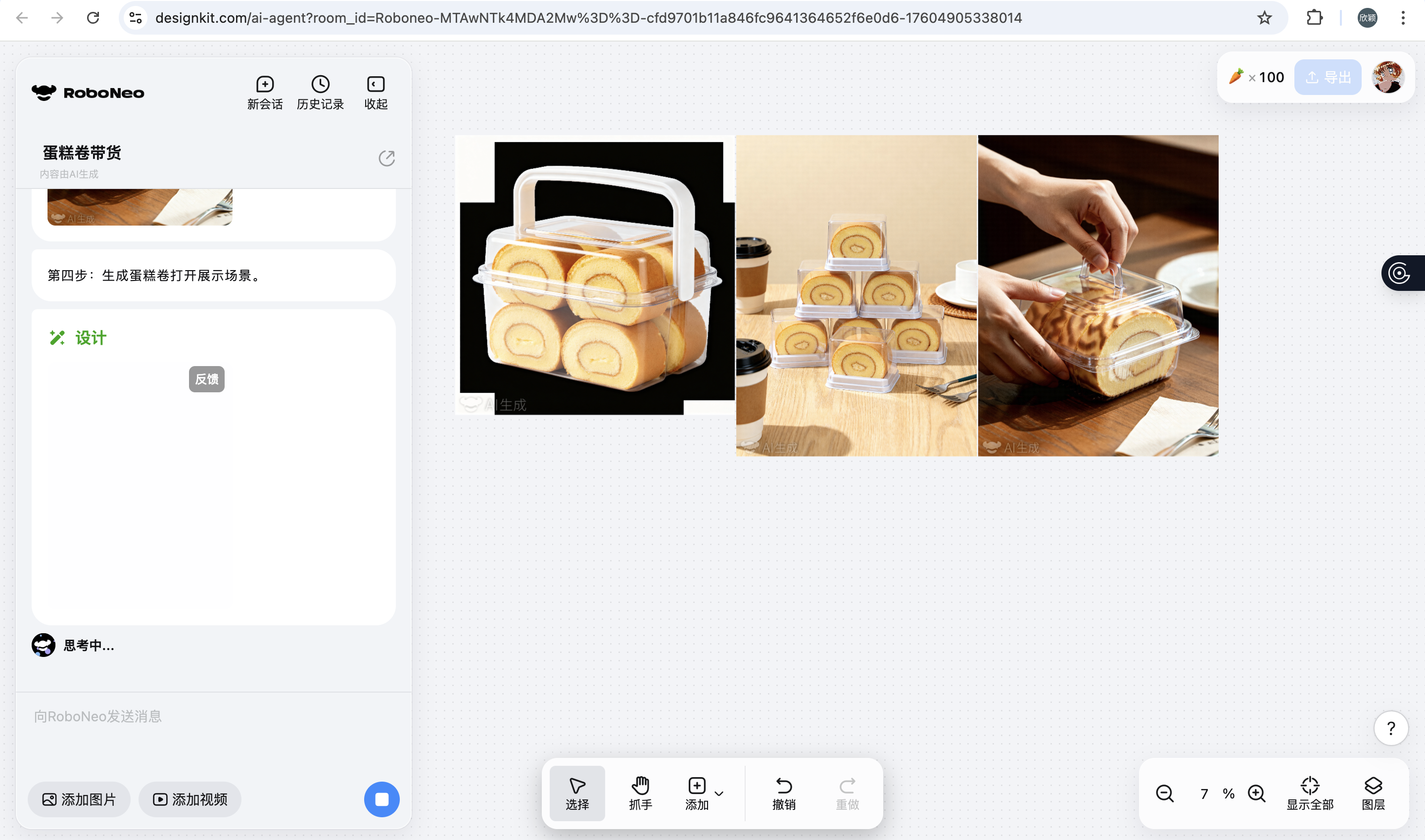Click the export (导出) button
This screenshot has height=840, width=1425.
coord(1327,77)
